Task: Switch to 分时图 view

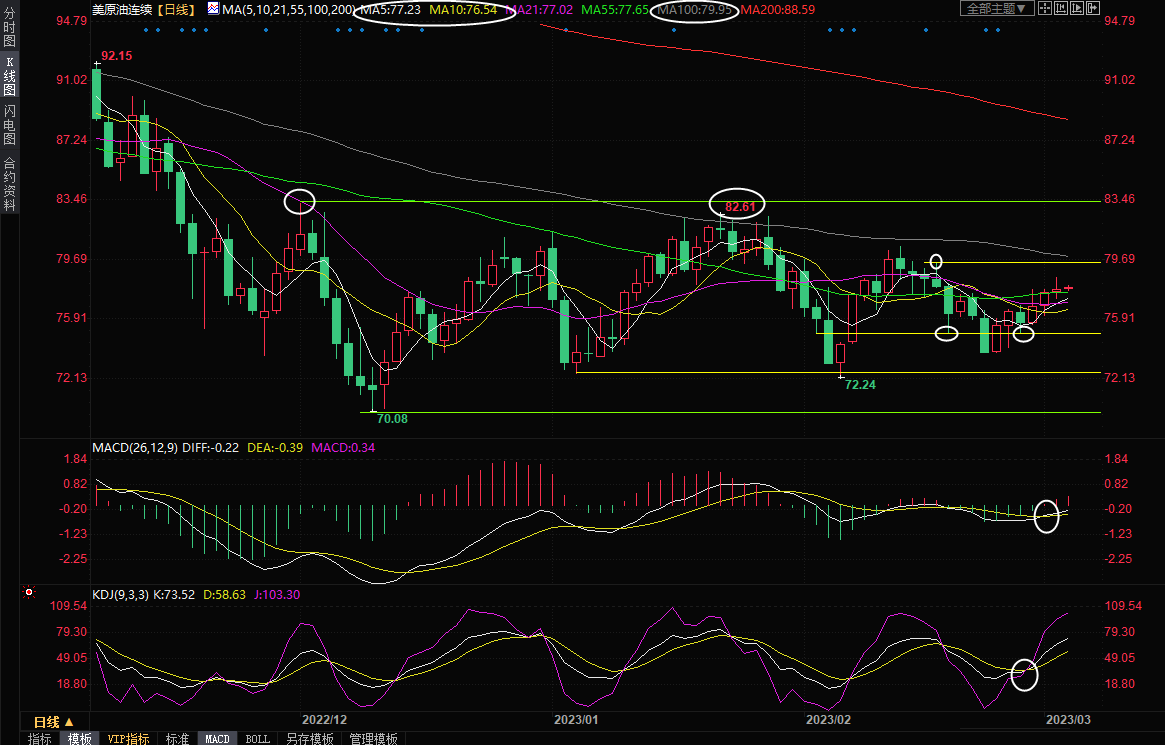Action: click(x=9, y=30)
